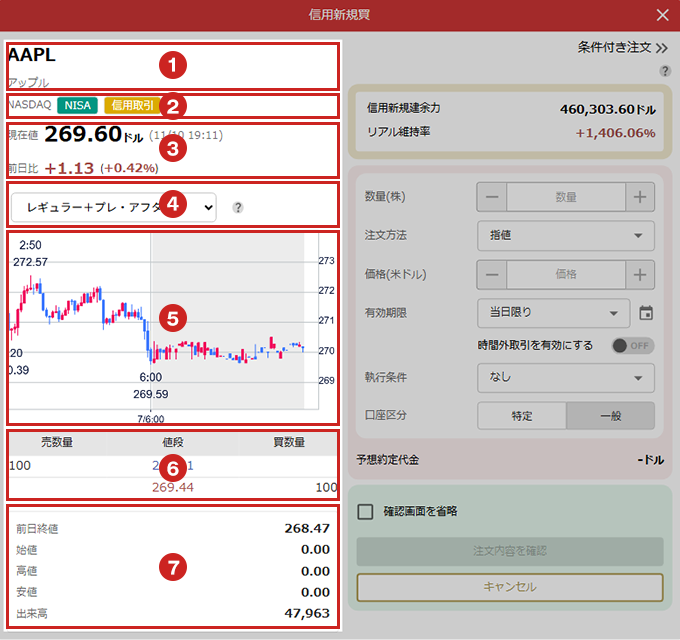The height and width of the screenshot is (640, 680).
Task: Open 条件付き注文 link
Action: pyautogui.click(x=622, y=47)
